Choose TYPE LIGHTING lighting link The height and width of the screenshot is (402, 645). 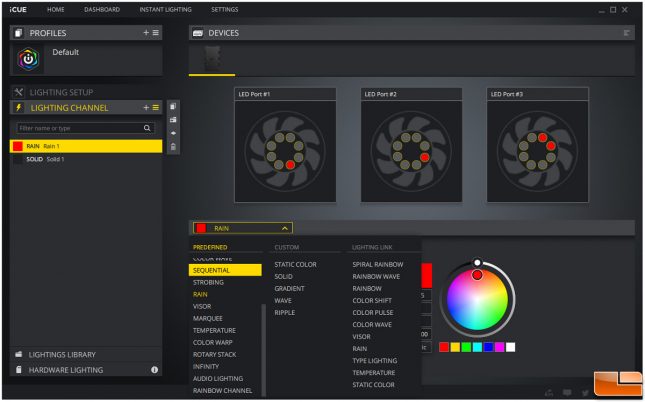375,361
